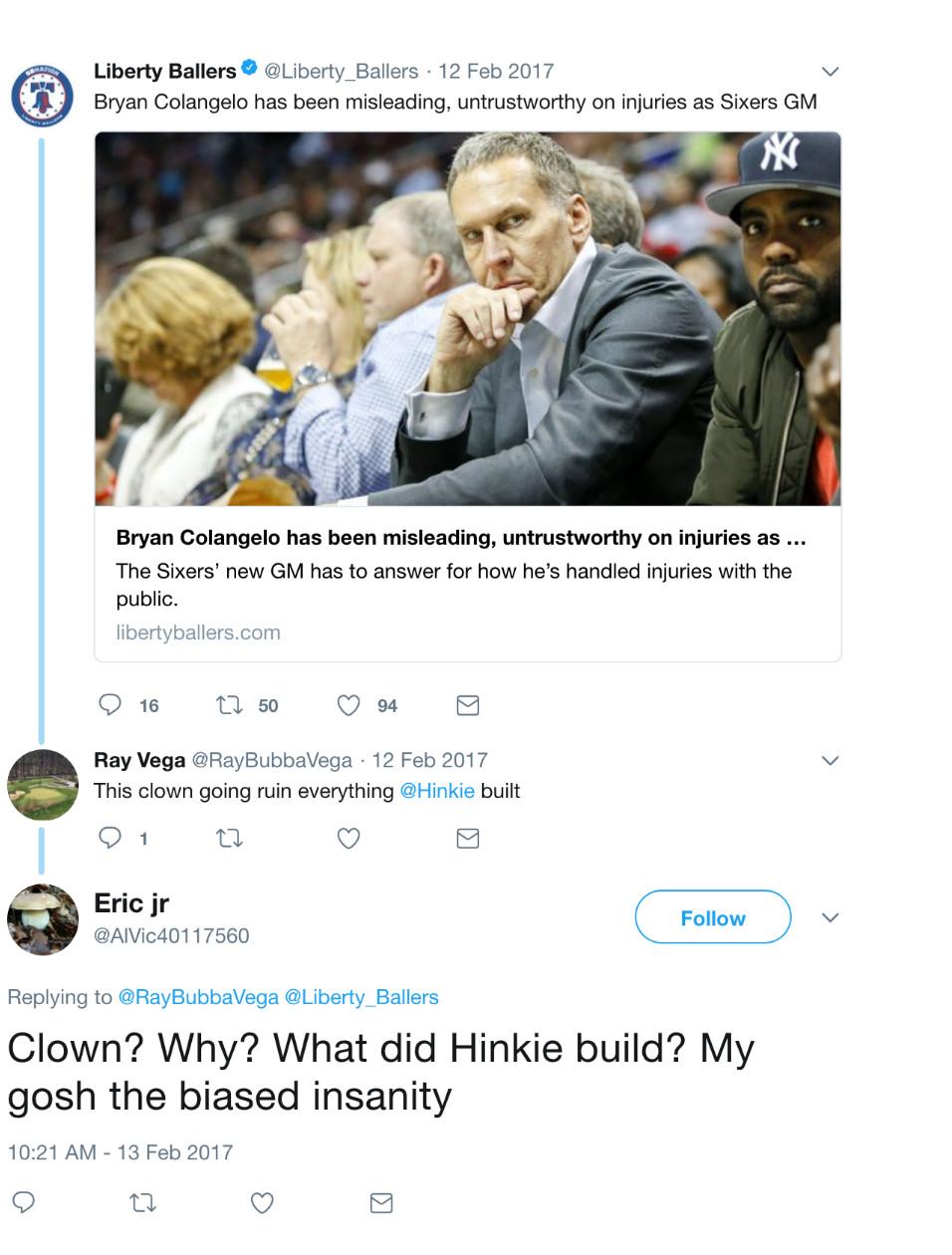Like the Liberty Ballers tweet

pyautogui.click(x=349, y=705)
